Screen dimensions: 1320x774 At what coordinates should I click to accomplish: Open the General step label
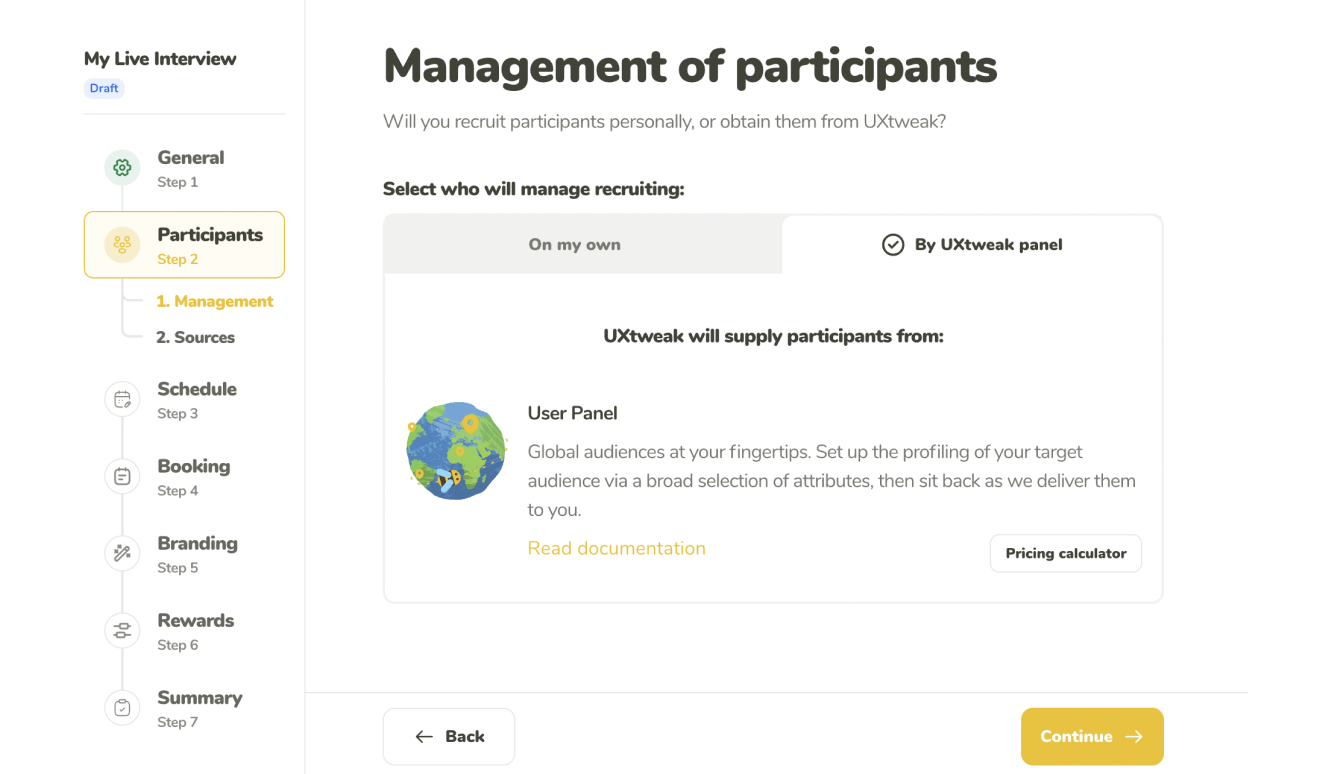[x=191, y=158]
